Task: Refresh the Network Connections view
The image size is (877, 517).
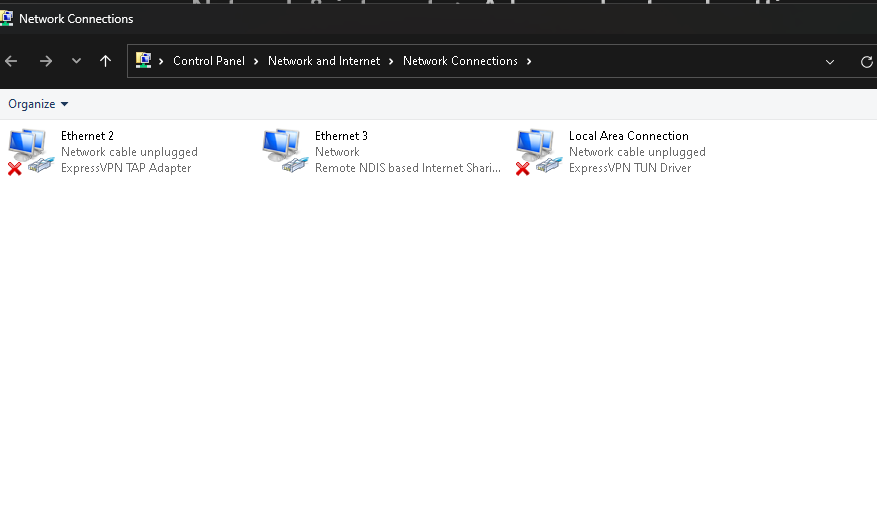Action: click(866, 62)
